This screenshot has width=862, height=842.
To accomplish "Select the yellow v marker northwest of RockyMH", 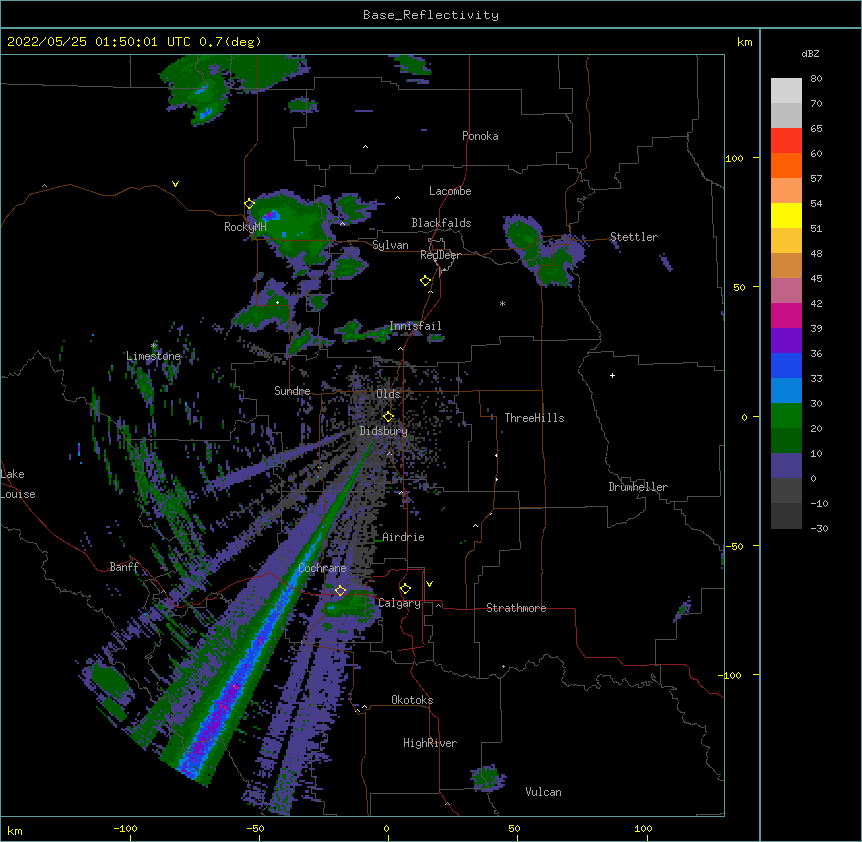I will pos(175,184).
